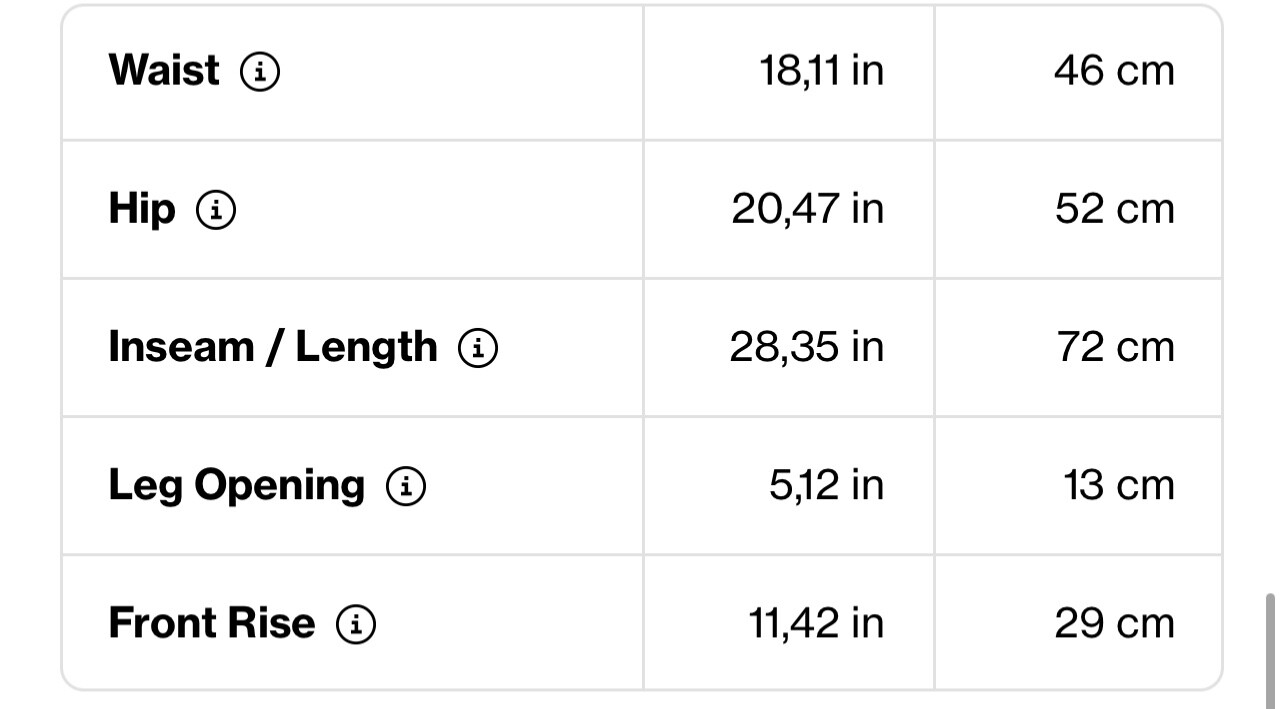Select the 46 cm waist measurement
This screenshot has height=709, width=1284.
click(x=1113, y=71)
